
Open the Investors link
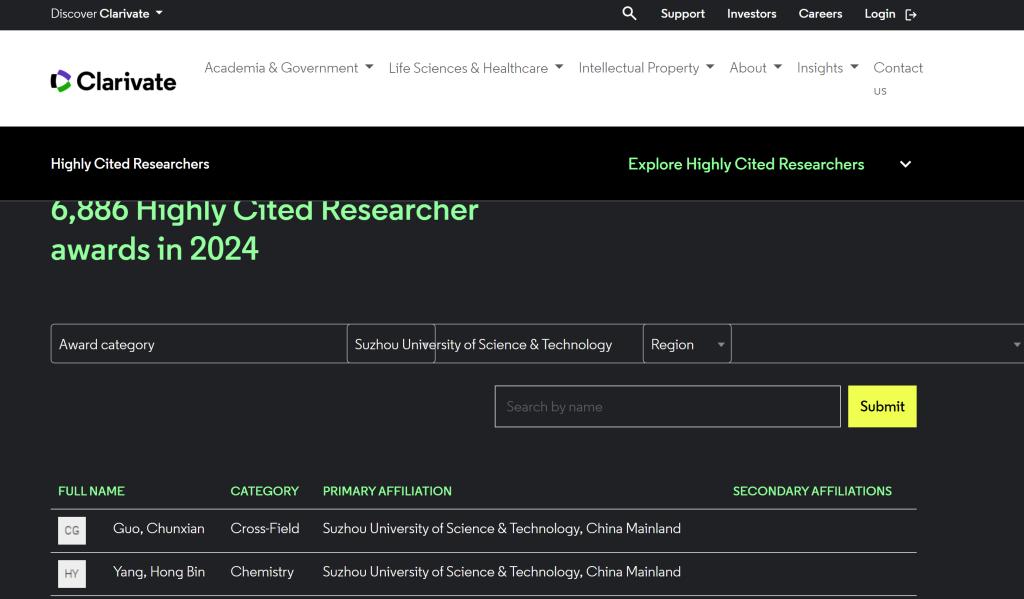[x=751, y=14]
